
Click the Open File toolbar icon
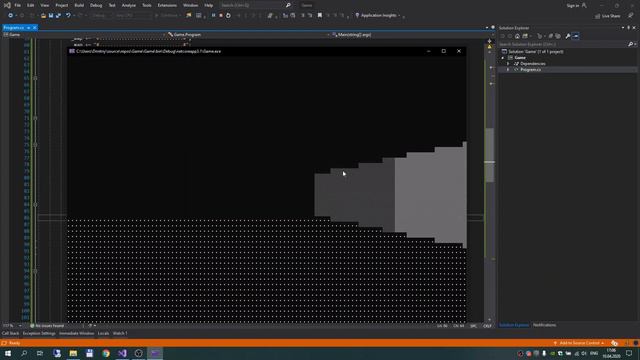[x=43, y=16]
